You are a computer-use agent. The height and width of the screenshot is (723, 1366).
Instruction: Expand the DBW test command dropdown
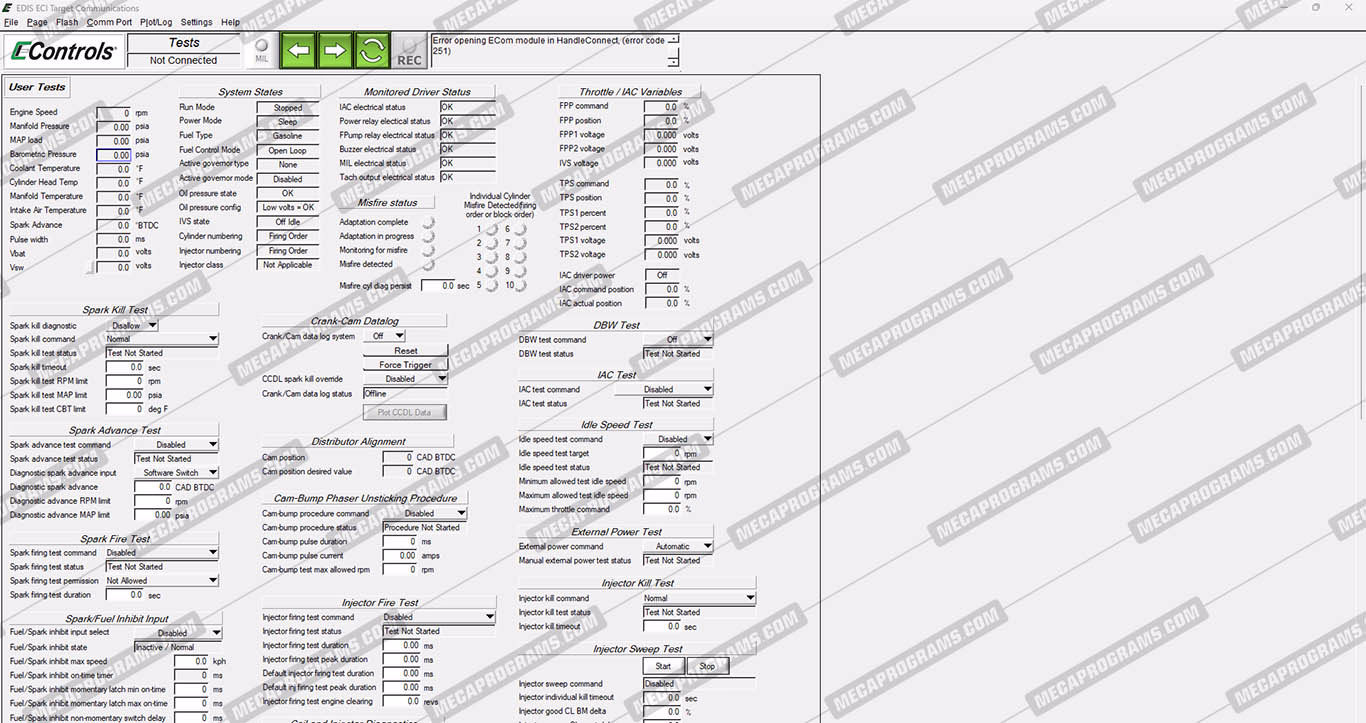(x=707, y=340)
